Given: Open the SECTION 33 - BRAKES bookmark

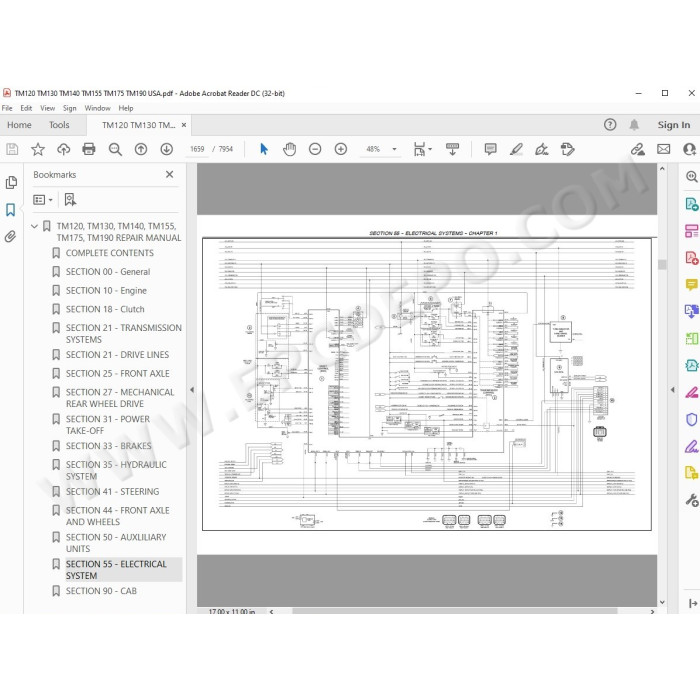Looking at the screenshot, I should coord(108,446).
